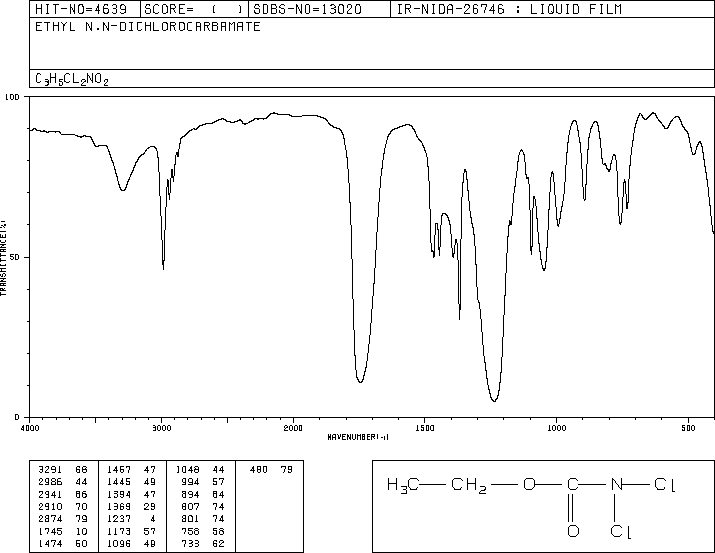Viewport: 715px width, 553px height.
Task: Click the 100 transmittance axis label
Action: [x=12, y=97]
